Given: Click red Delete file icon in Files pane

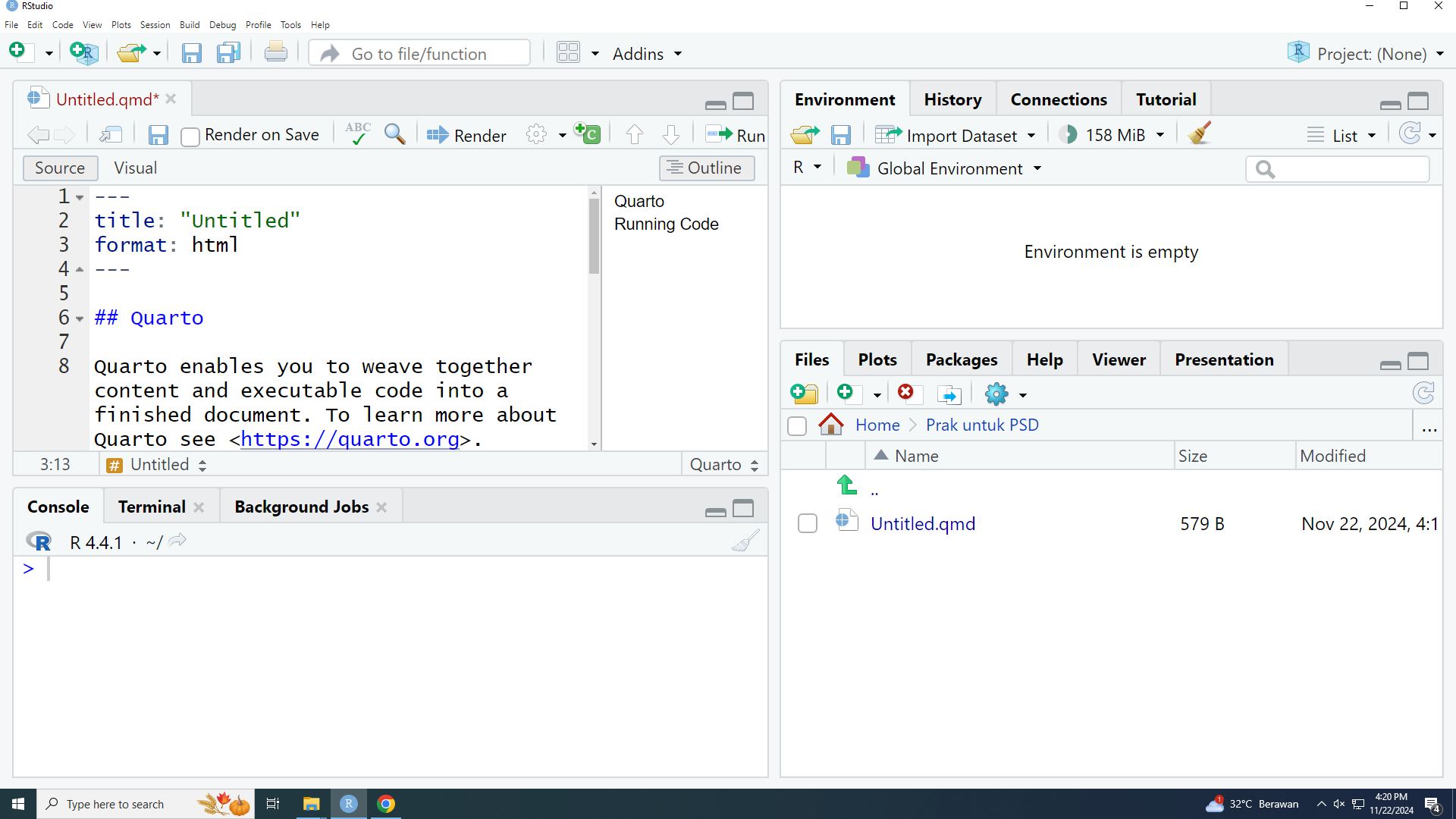Looking at the screenshot, I should click(905, 393).
